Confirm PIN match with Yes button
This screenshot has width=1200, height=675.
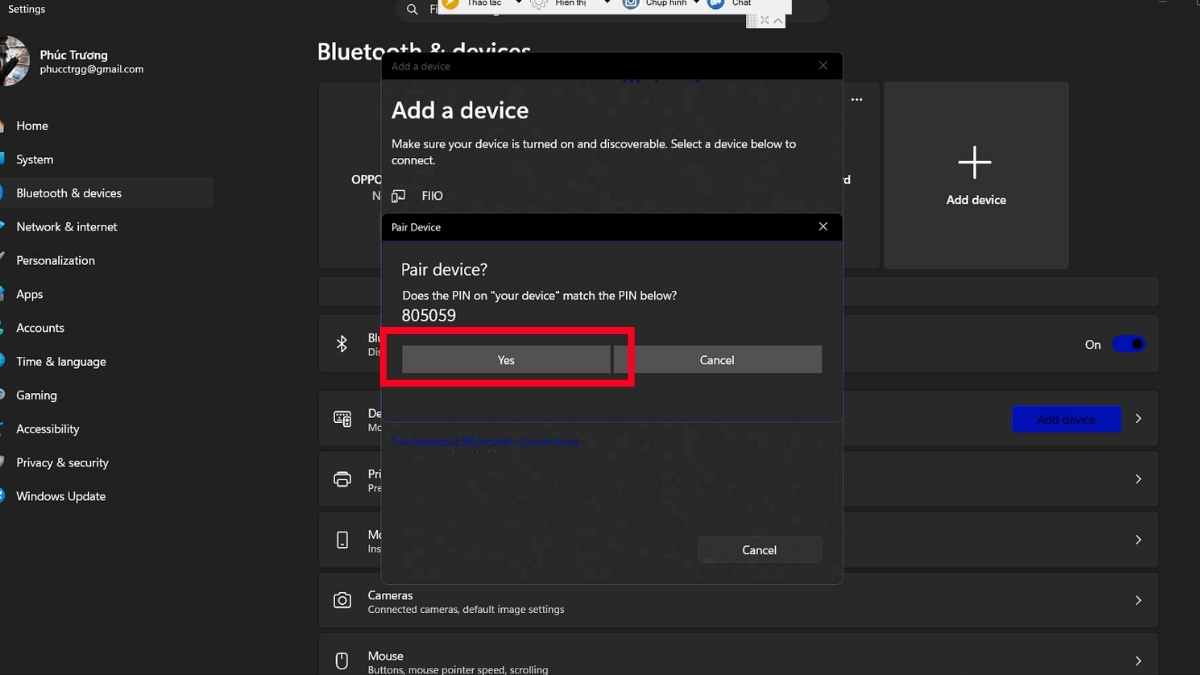[x=506, y=360]
